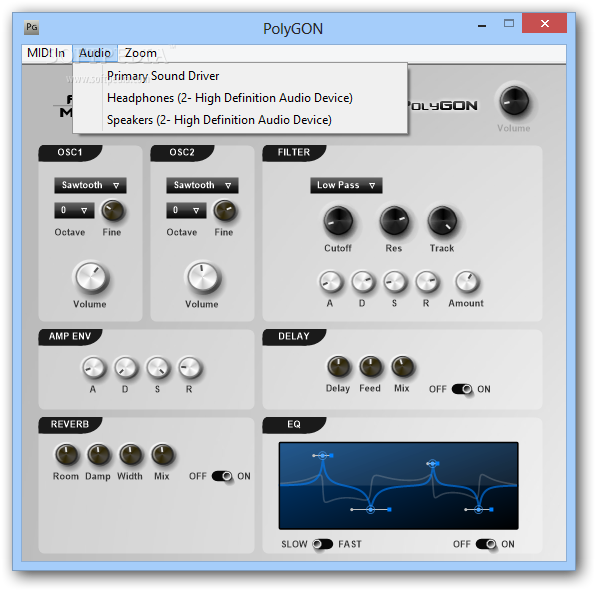Click the second EQ band dip node
Image resolution: width=596 pixels, height=591 pixels.
tap(371, 509)
